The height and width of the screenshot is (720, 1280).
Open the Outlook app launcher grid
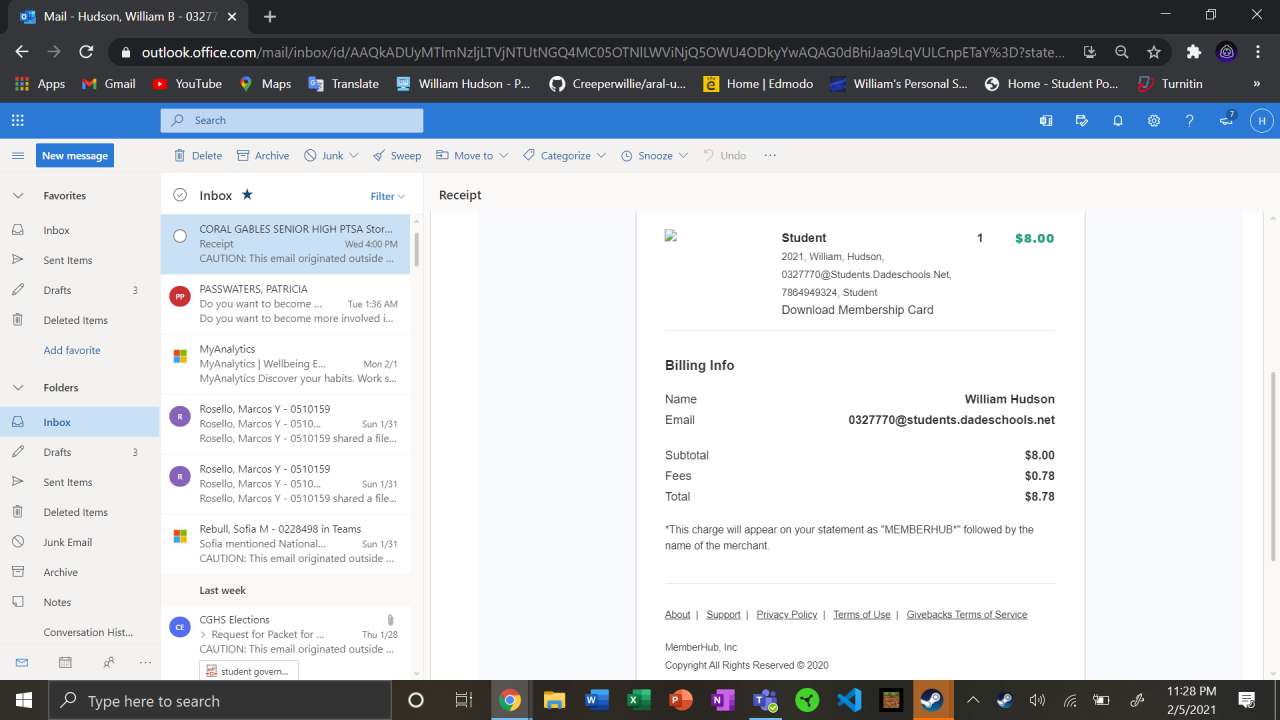click(x=17, y=120)
